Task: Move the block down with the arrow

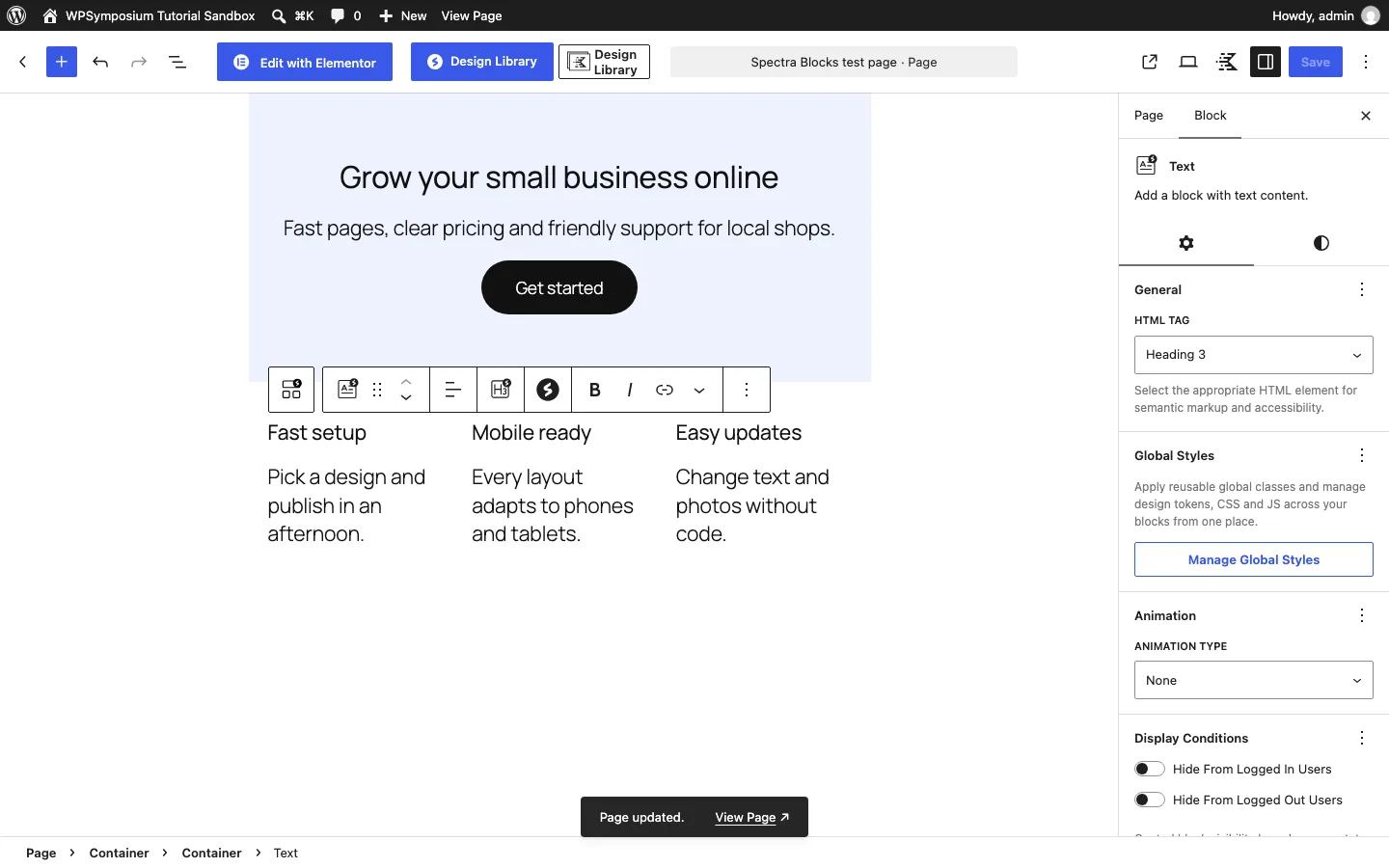Action: coord(406,398)
